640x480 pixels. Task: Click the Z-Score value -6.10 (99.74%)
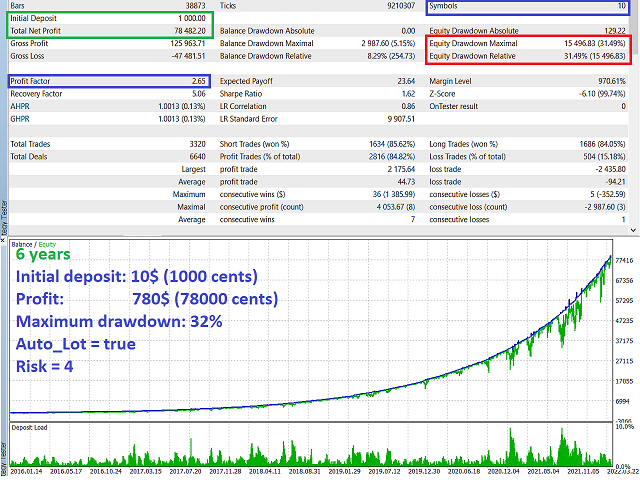coord(602,94)
